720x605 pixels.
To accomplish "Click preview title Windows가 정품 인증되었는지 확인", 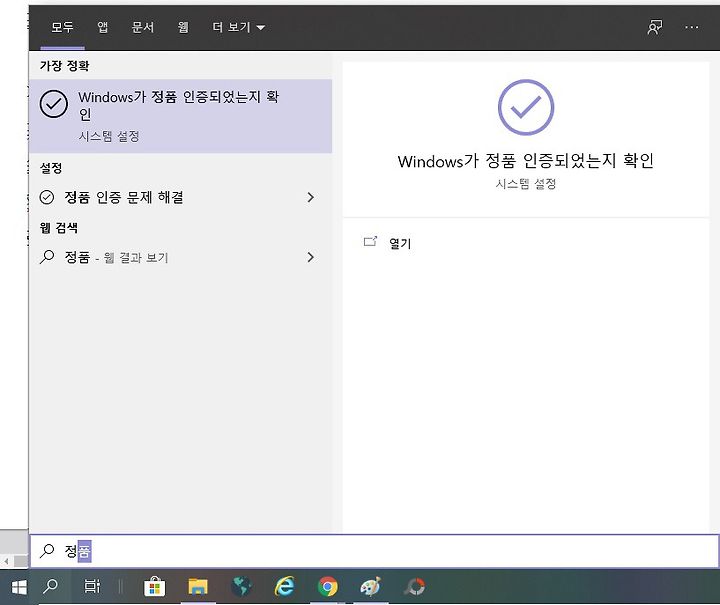I will point(526,161).
